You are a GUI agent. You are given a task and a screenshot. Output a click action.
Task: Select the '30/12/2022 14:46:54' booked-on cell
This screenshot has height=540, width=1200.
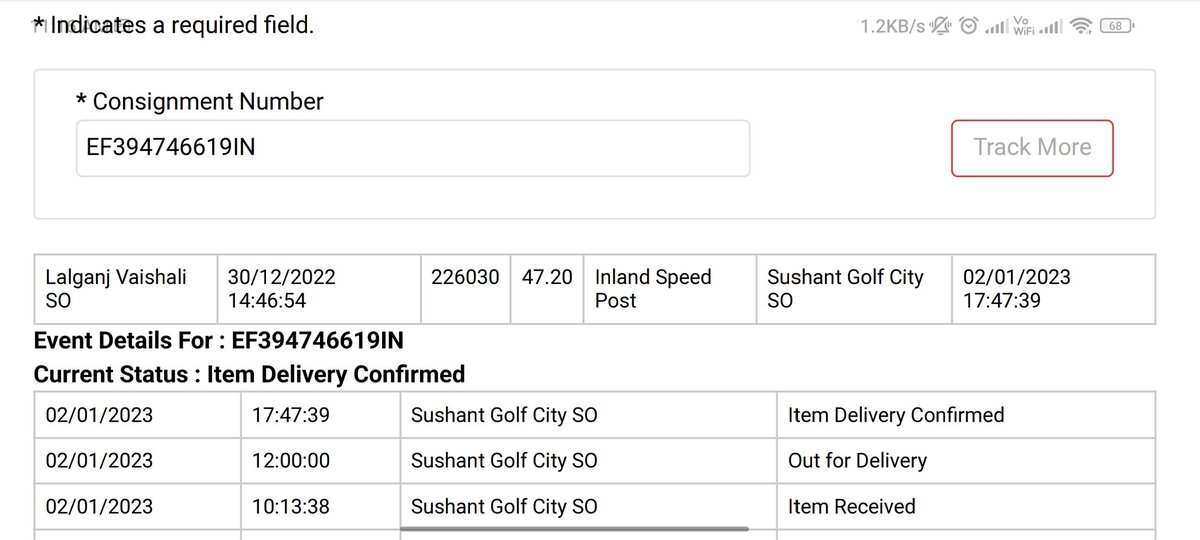point(319,289)
